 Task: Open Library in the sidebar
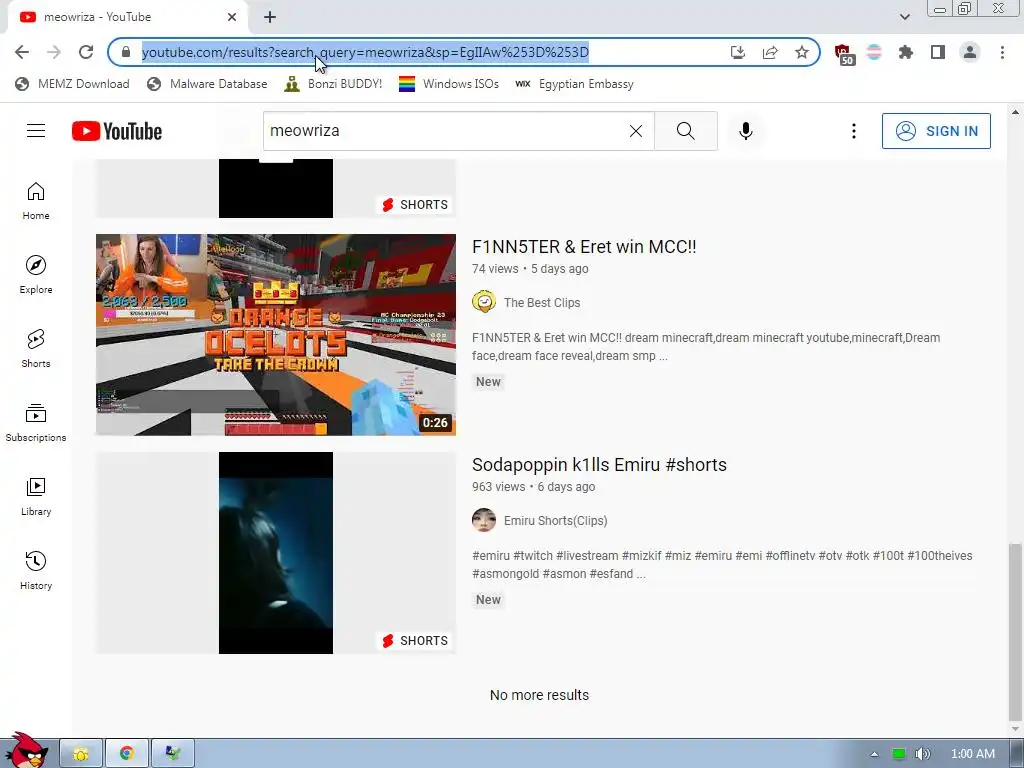(36, 497)
